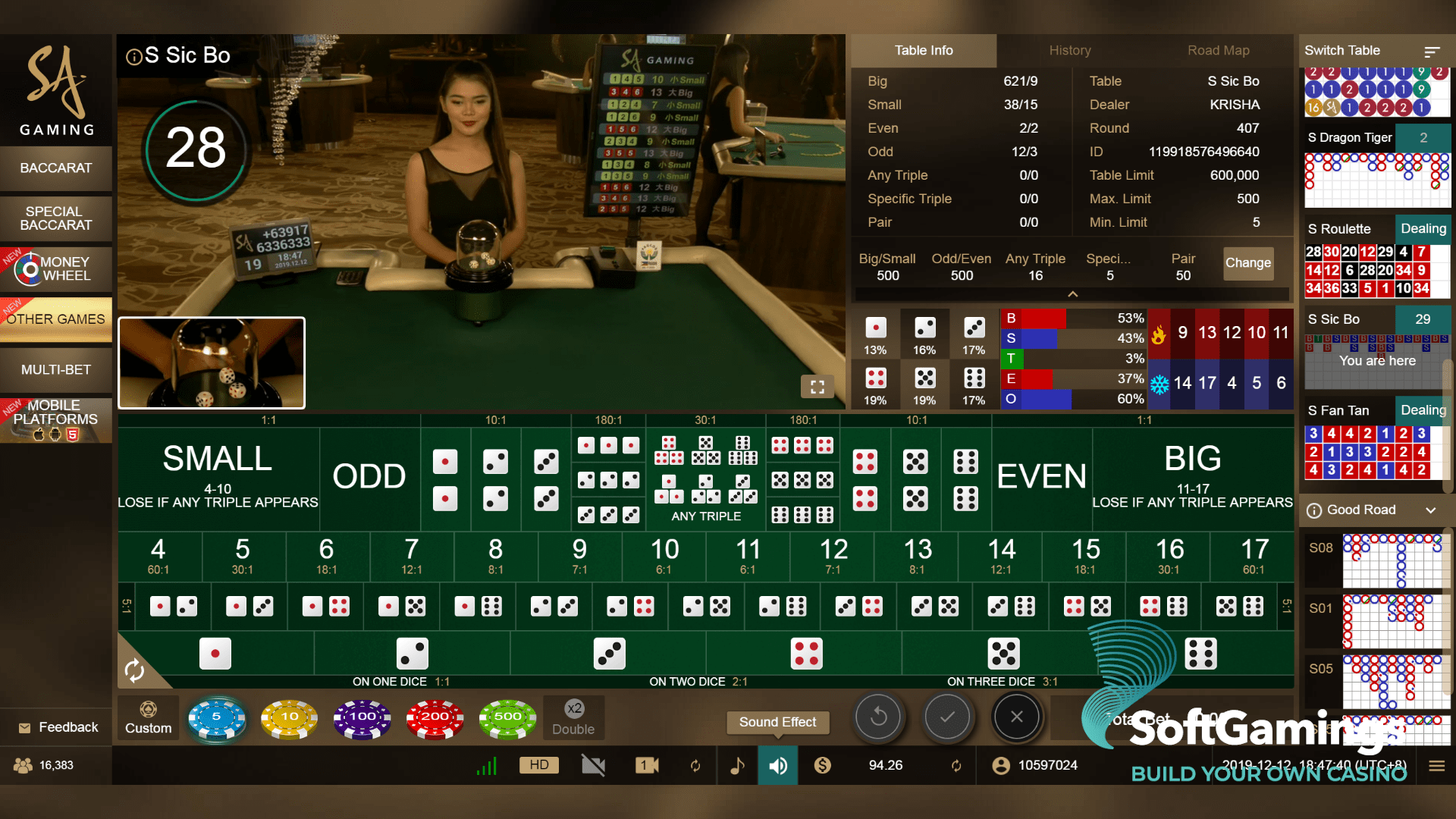Toggle the sound effect speaker icon
The height and width of the screenshot is (819, 1456).
click(x=778, y=766)
